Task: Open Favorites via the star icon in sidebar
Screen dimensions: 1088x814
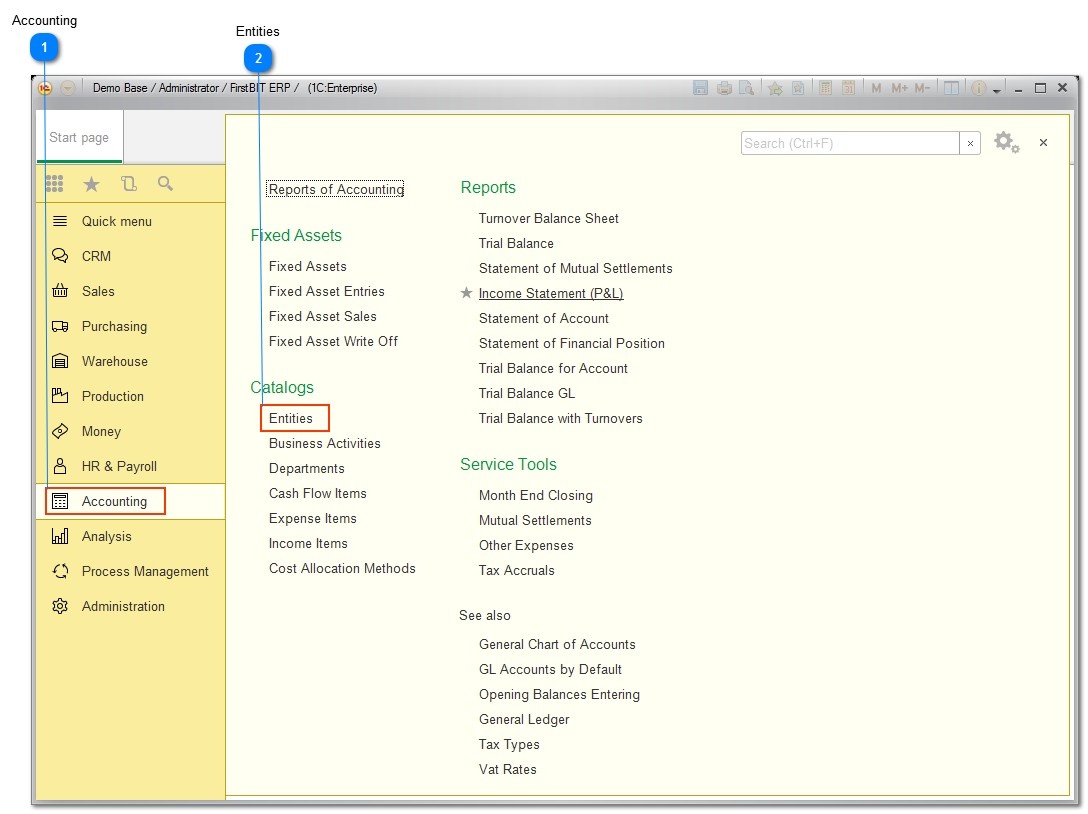Action: pyautogui.click(x=91, y=184)
